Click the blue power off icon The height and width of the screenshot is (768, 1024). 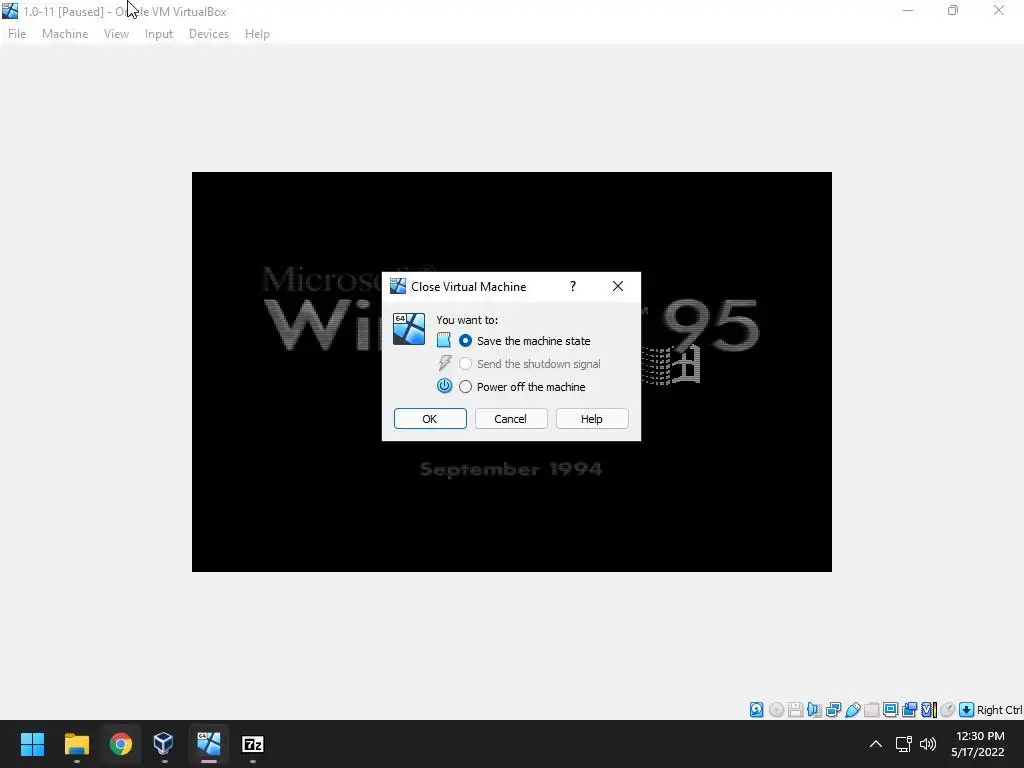point(444,386)
